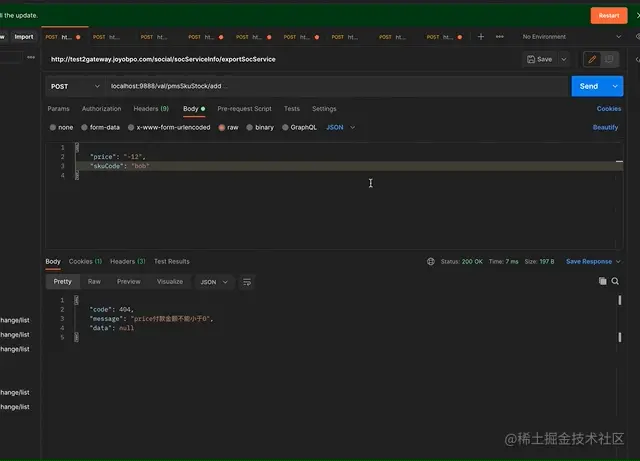Open the response Cookies (1) tab
The height and width of the screenshot is (461, 640).
(x=85, y=261)
